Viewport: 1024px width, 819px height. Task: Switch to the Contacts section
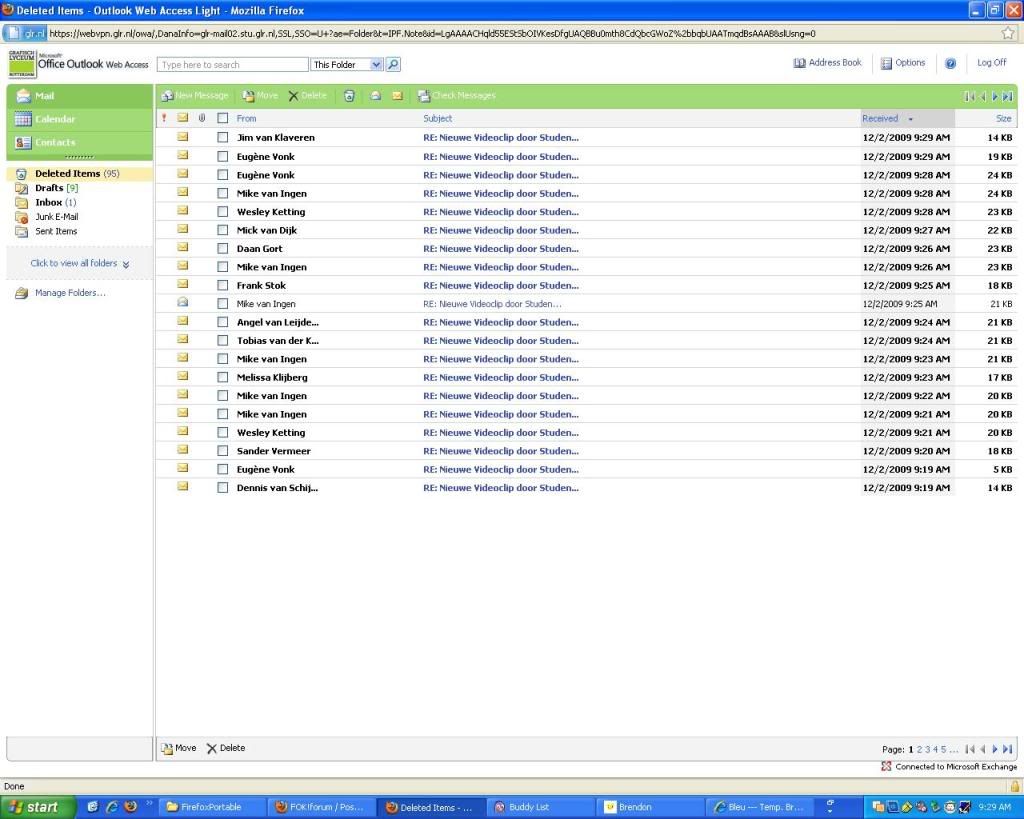click(x=55, y=143)
